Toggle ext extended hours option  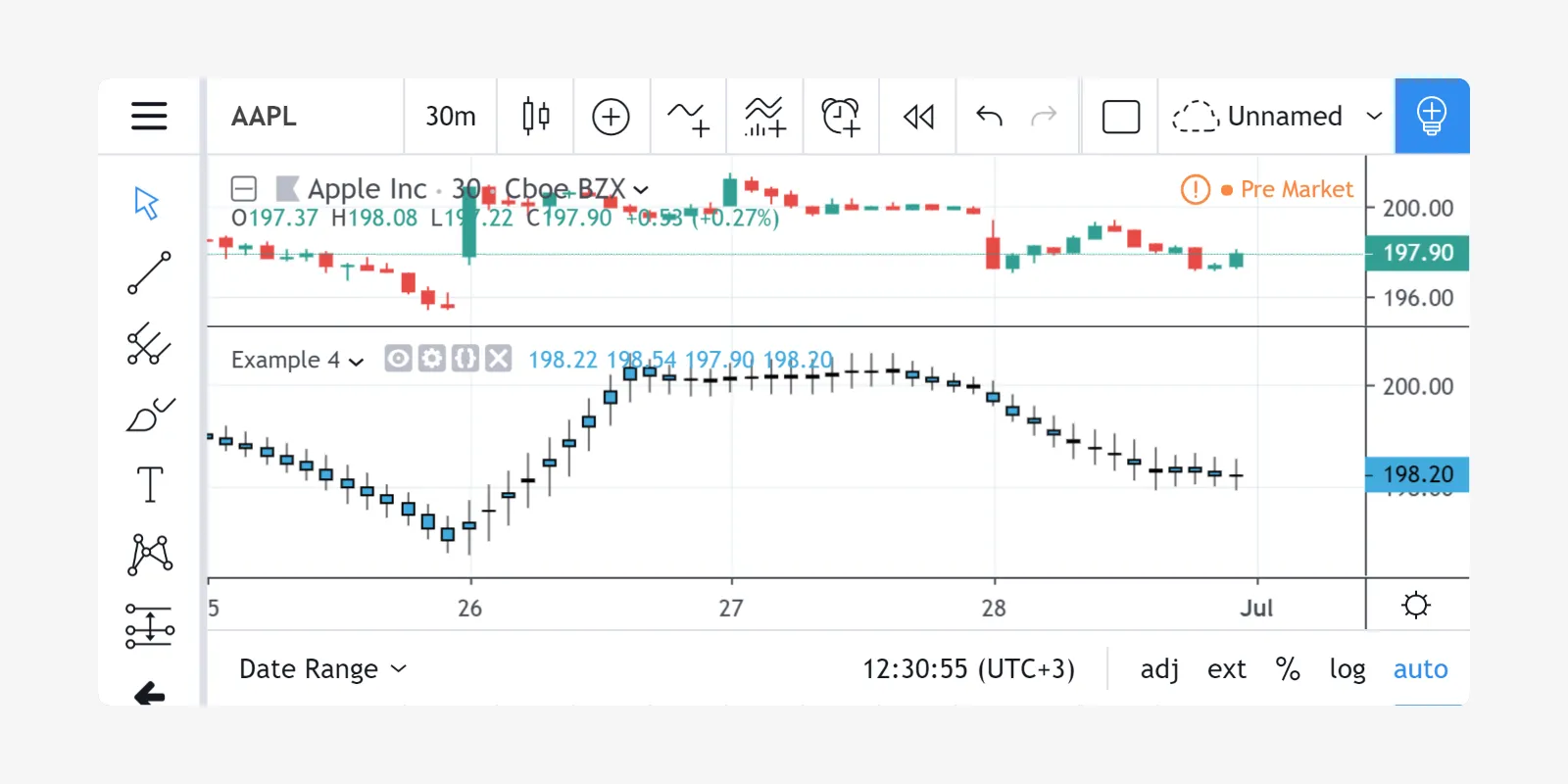[x=1227, y=668]
